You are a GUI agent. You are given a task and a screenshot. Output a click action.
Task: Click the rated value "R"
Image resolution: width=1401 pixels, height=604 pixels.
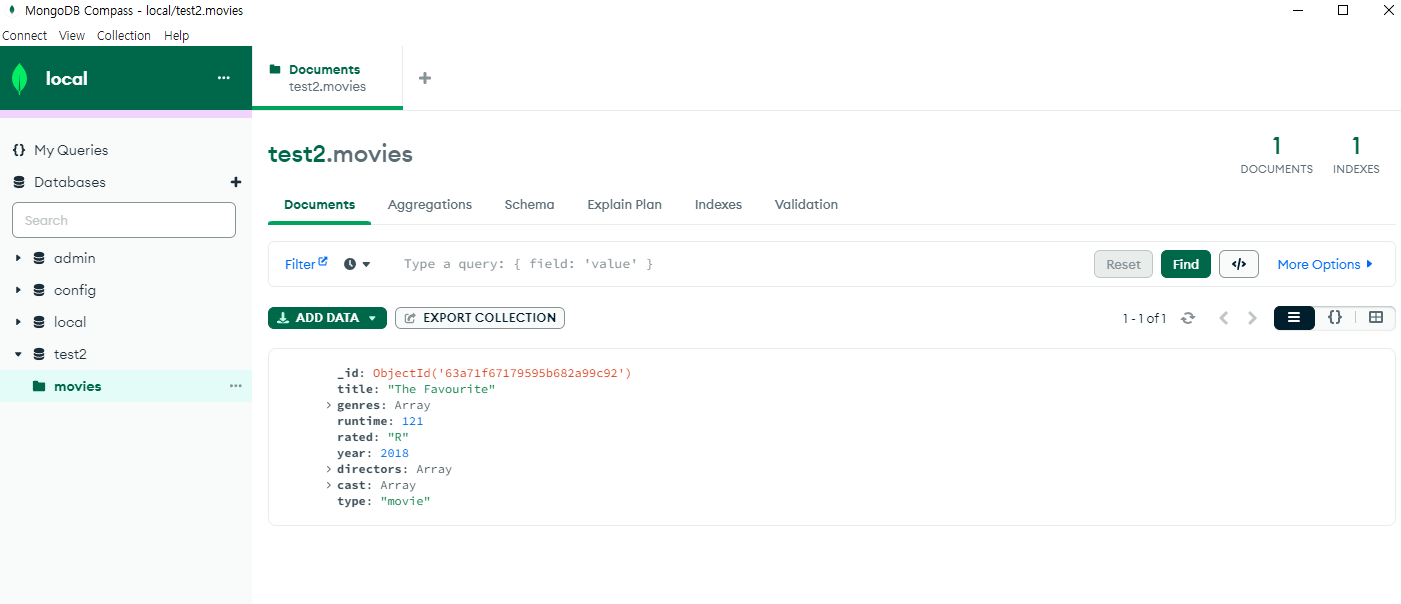[x=398, y=437]
